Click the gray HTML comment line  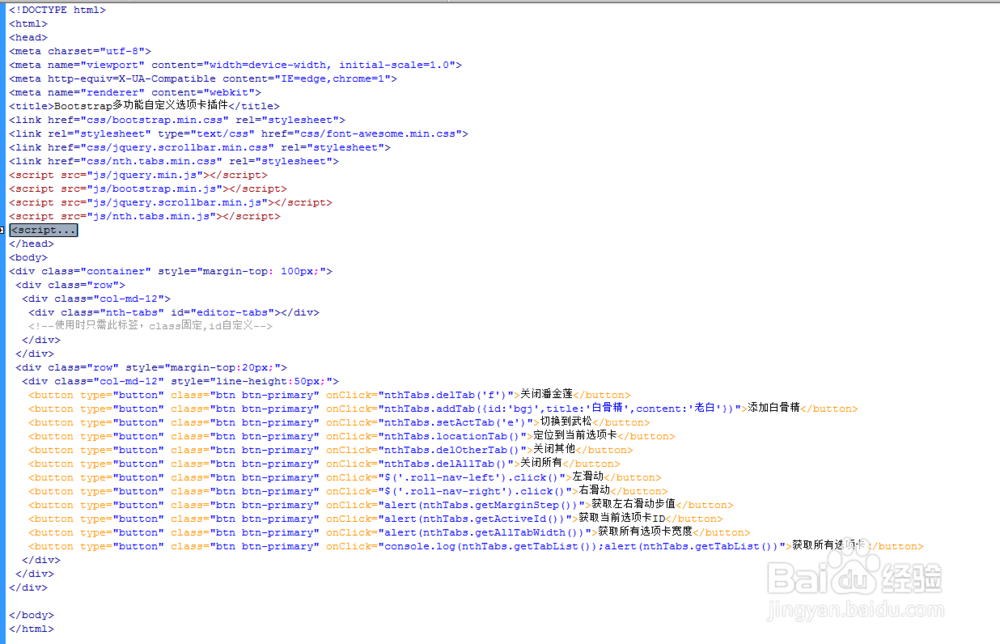pos(151,326)
